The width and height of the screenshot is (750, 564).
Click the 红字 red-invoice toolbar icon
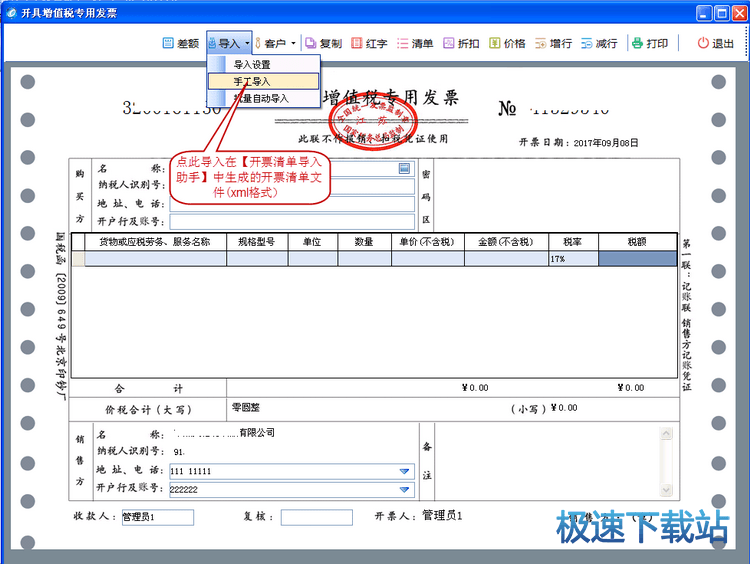[369, 44]
